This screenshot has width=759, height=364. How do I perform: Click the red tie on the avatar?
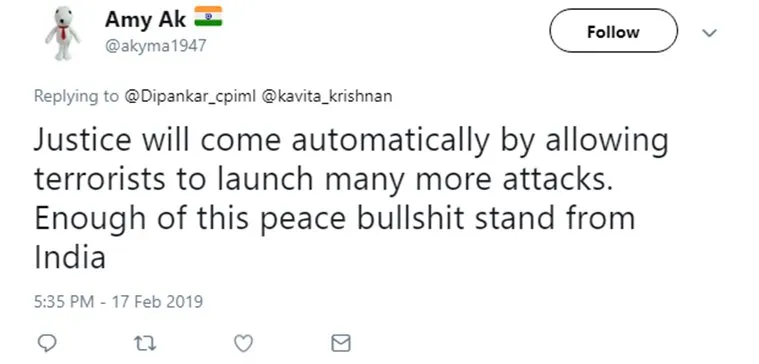coord(63,33)
